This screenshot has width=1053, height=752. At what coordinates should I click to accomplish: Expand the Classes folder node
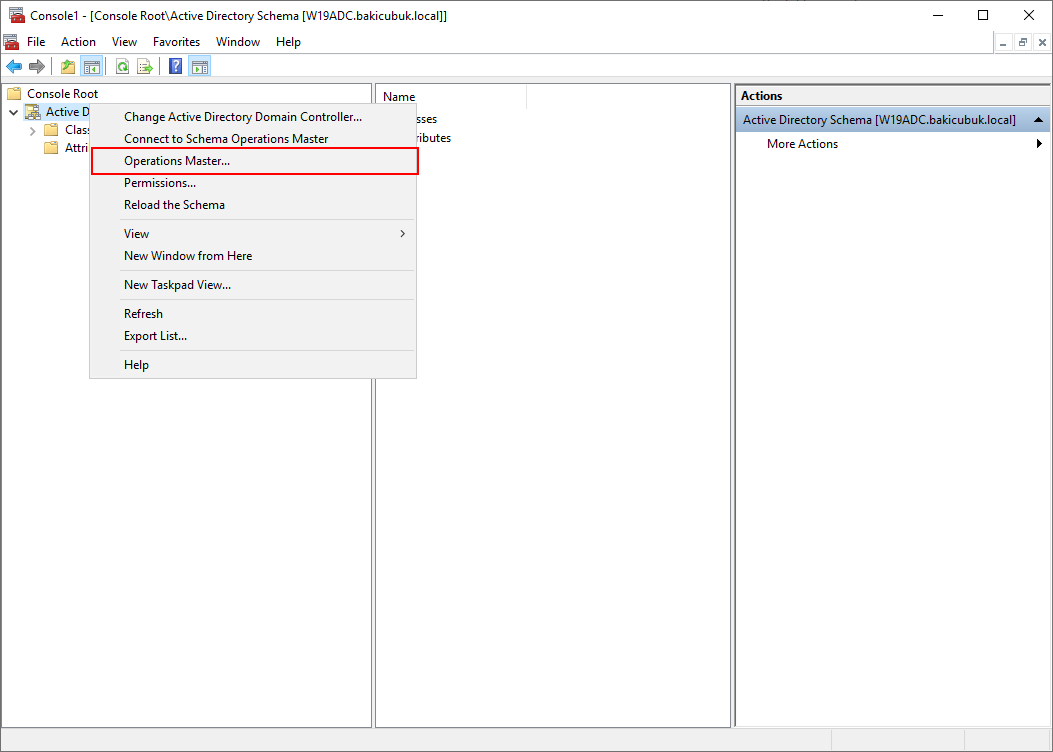click(x=32, y=130)
